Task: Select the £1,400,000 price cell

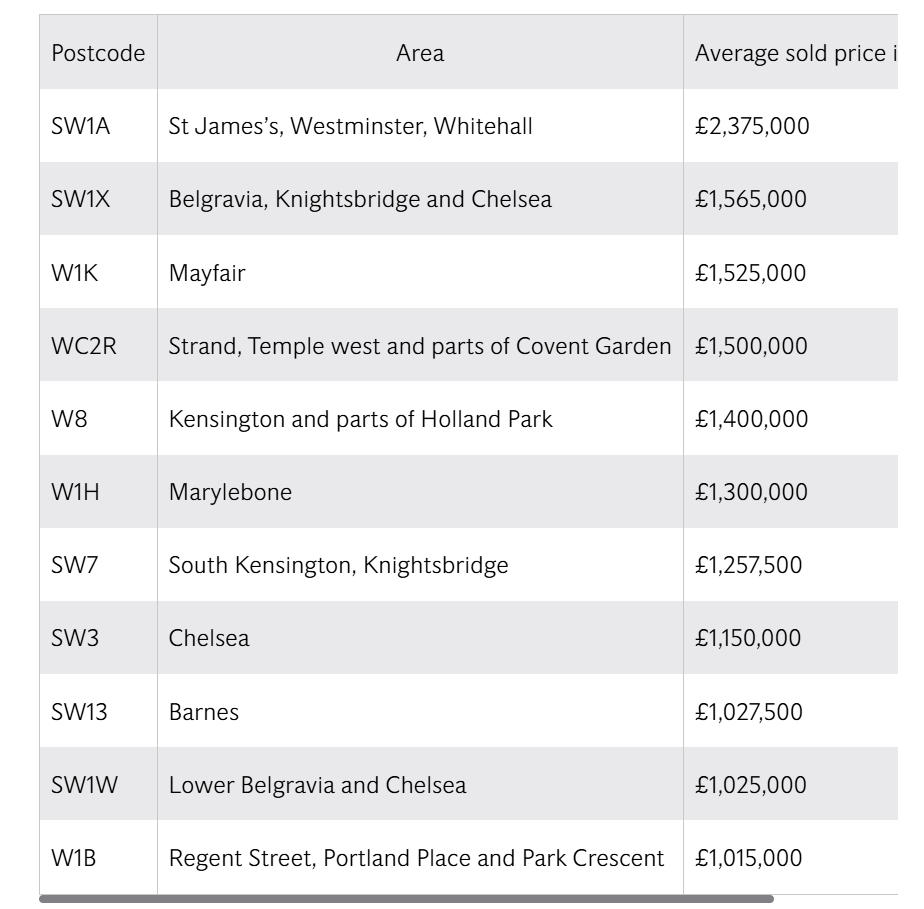Action: (x=751, y=419)
